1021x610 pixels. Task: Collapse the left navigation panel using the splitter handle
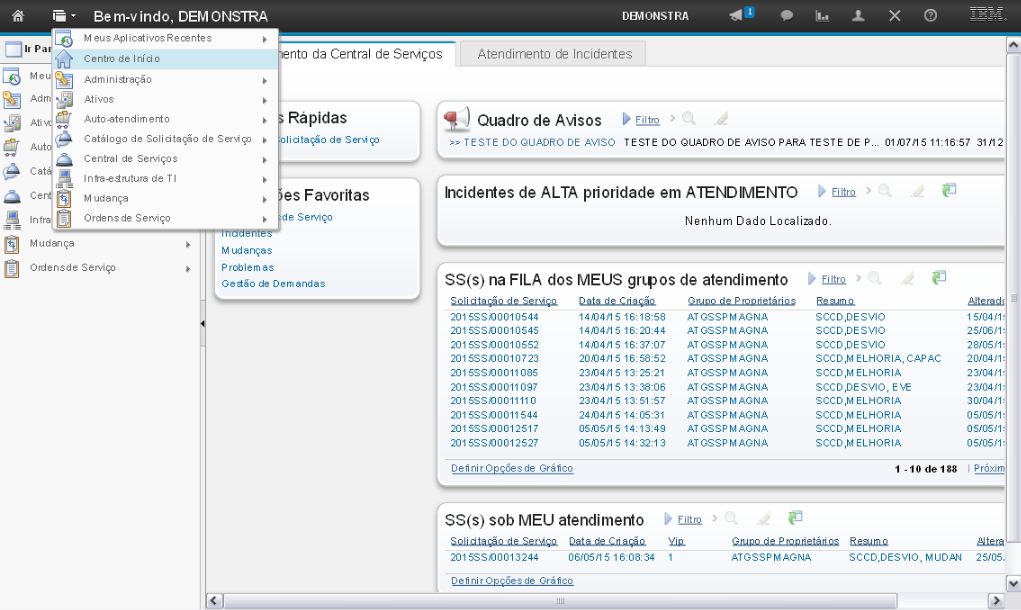[203, 323]
